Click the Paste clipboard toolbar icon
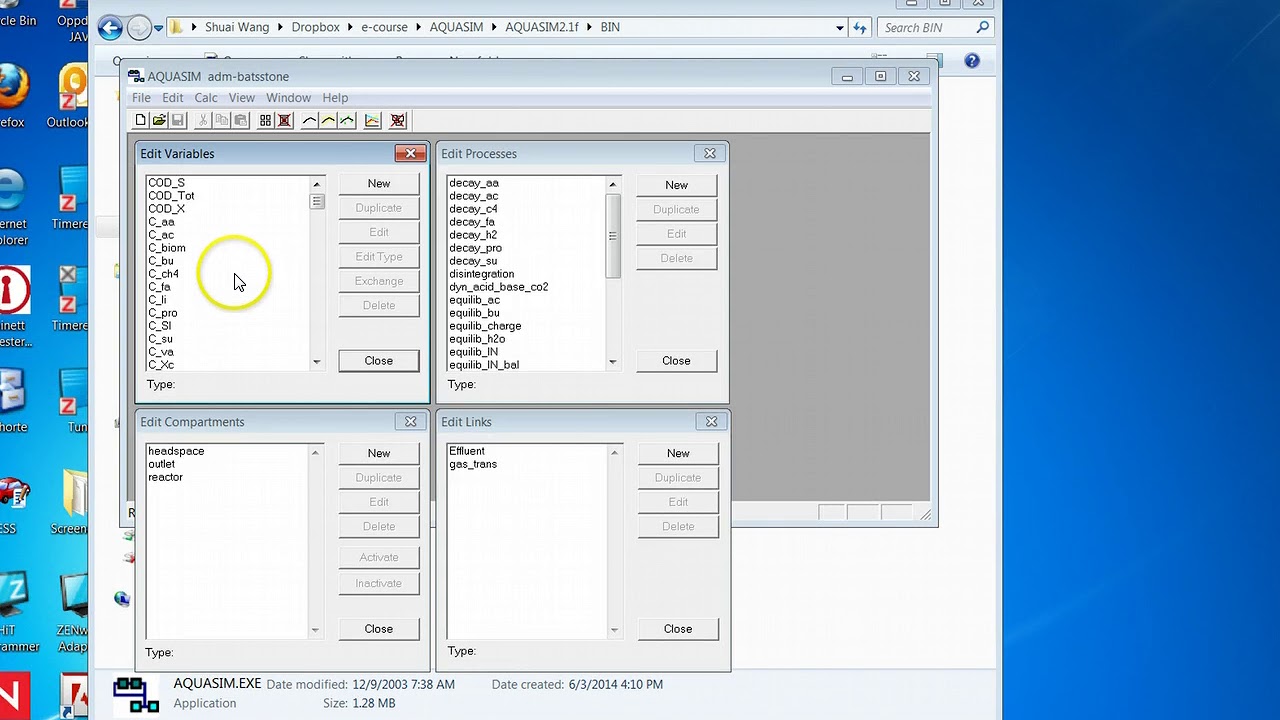Viewport: 1280px width, 720px height. tap(240, 120)
